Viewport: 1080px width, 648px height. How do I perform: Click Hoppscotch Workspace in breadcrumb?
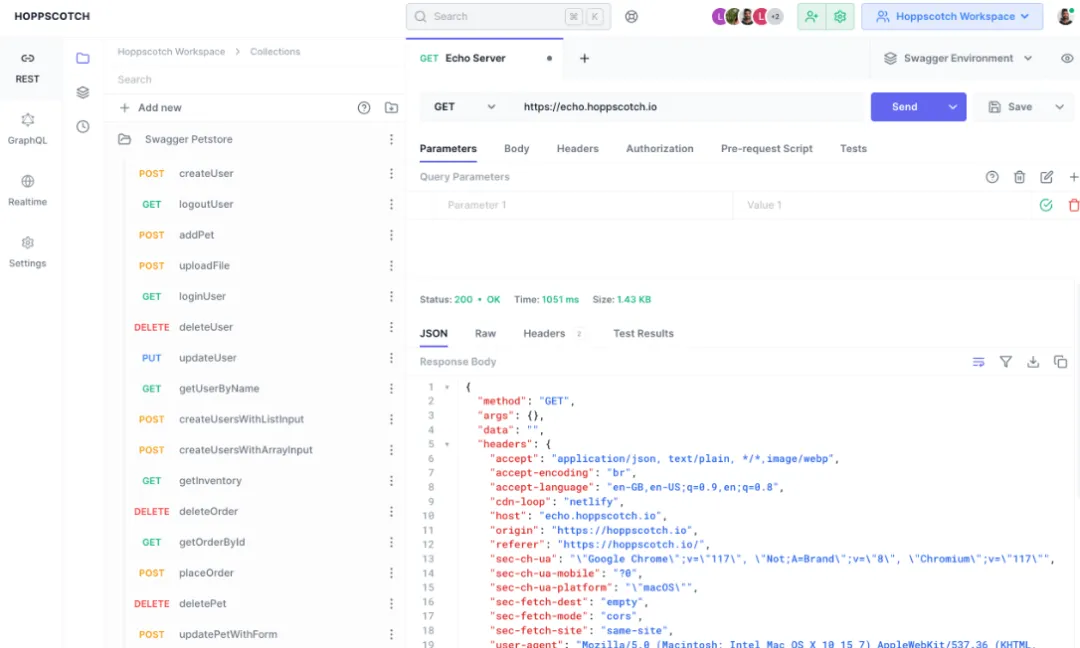pyautogui.click(x=171, y=52)
